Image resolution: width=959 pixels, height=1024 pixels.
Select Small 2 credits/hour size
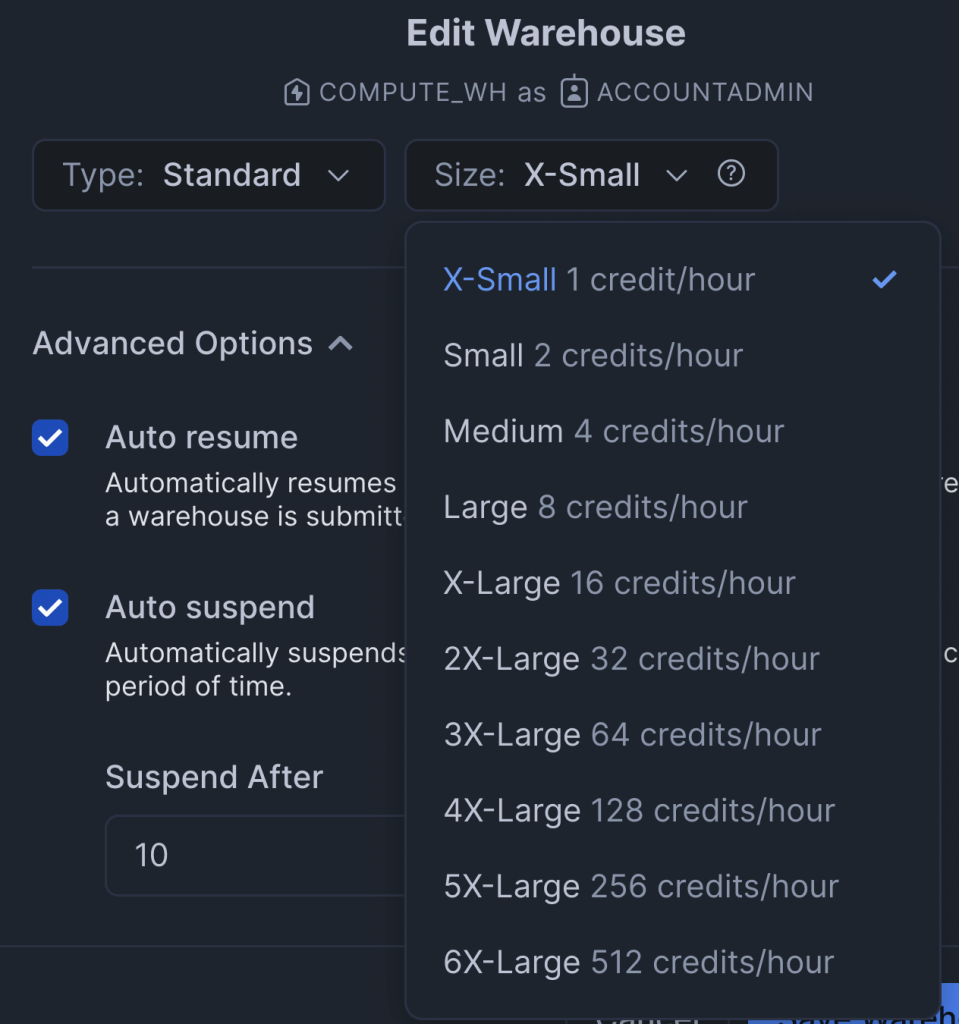click(592, 356)
